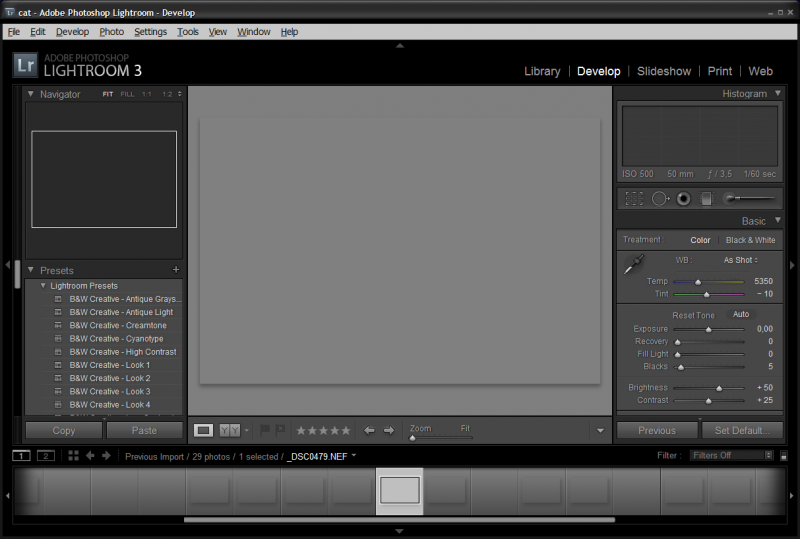Click the filmstrip horizontal scrollbar

coord(399,520)
